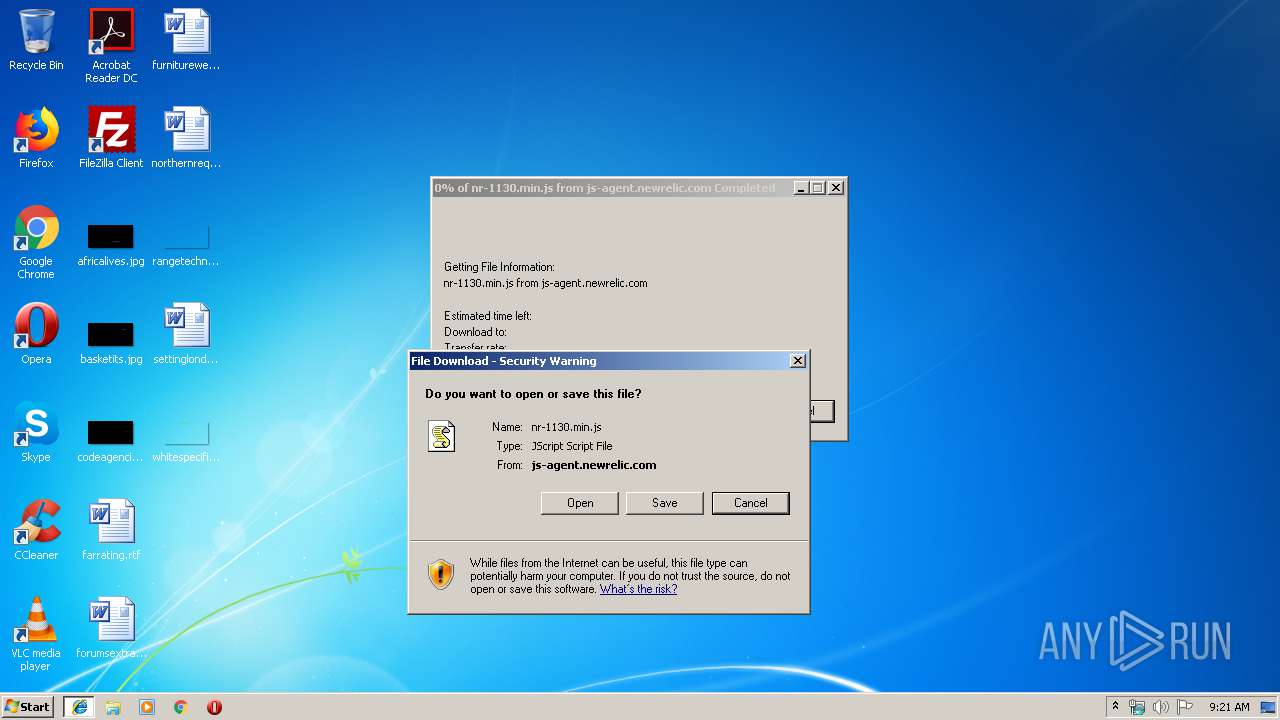Launch CCleaner from the desktop
This screenshot has width=1280, height=720.
[36, 530]
